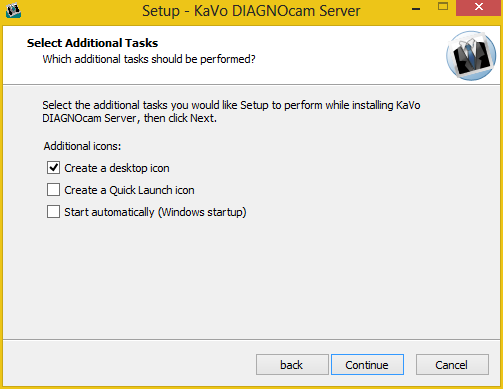Click the 'Create a desktop icon' label text
Screen dimensions: 503x389
[117, 168]
